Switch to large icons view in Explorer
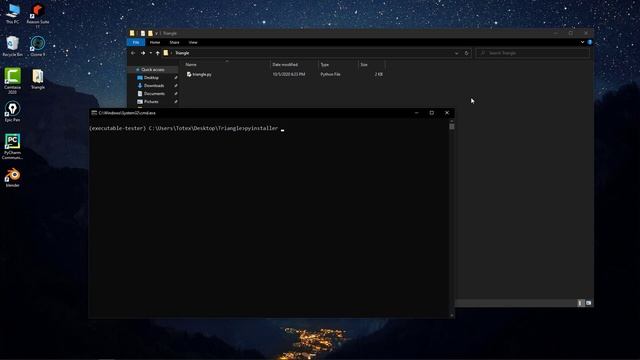Viewport: 640px width, 360px height. 588,303
